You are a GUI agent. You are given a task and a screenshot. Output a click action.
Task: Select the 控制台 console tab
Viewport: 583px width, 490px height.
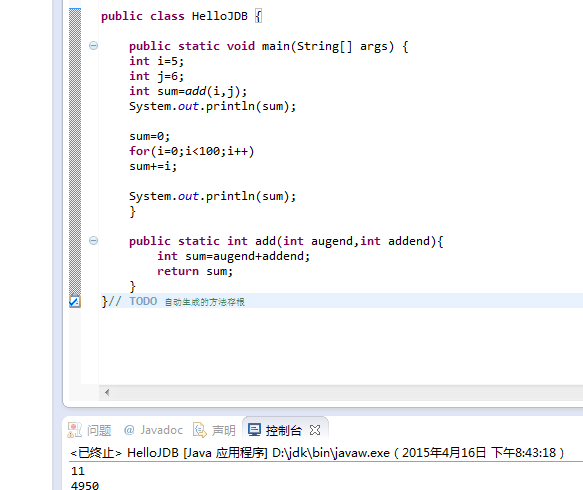click(275, 430)
